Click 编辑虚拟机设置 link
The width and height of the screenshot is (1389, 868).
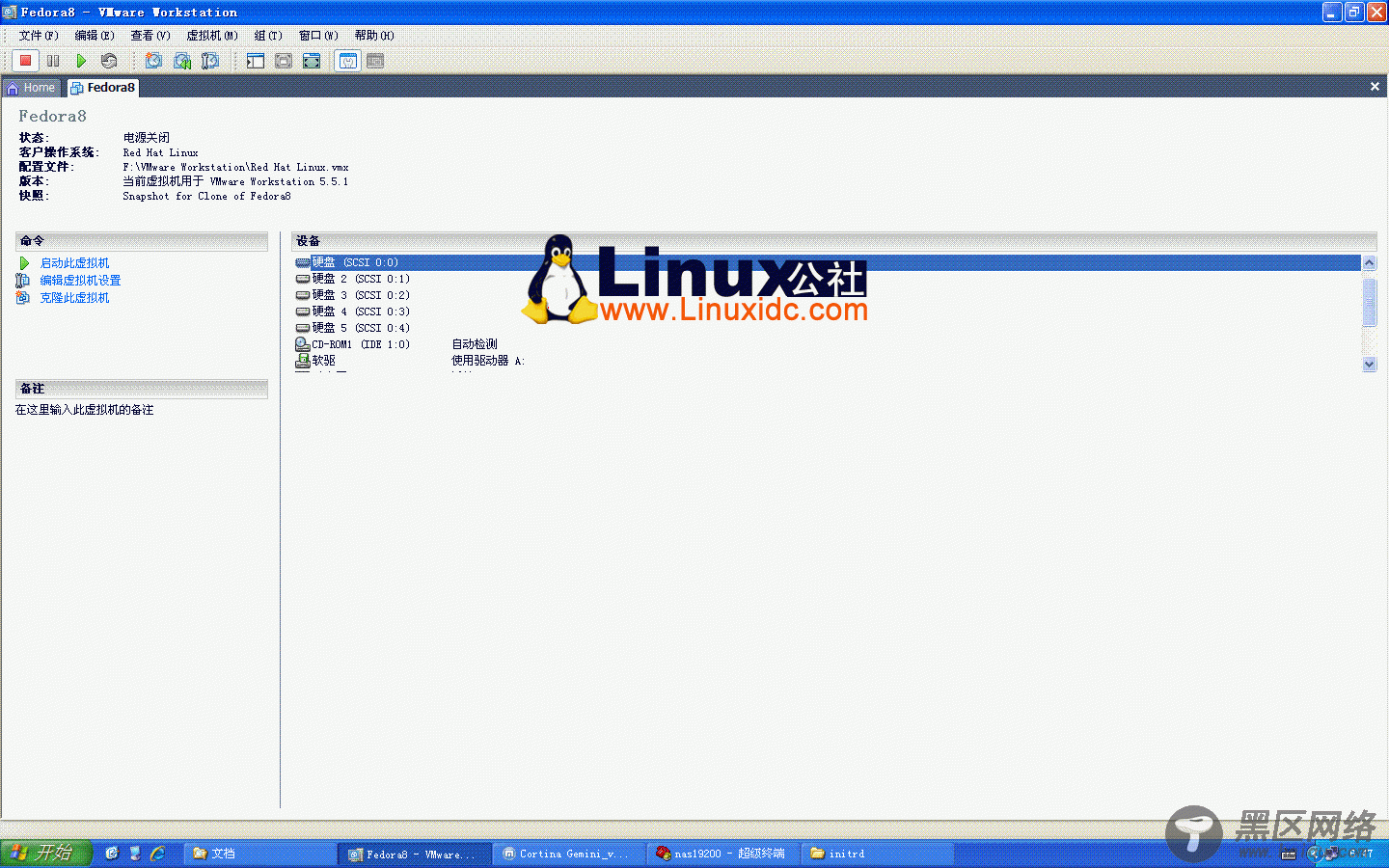(x=80, y=281)
